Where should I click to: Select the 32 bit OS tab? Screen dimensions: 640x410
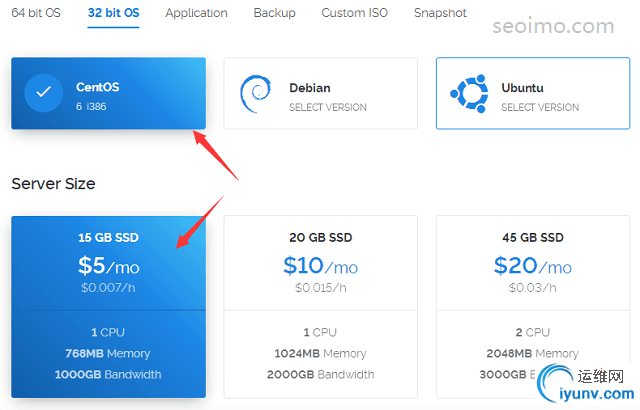pyautogui.click(x=113, y=13)
